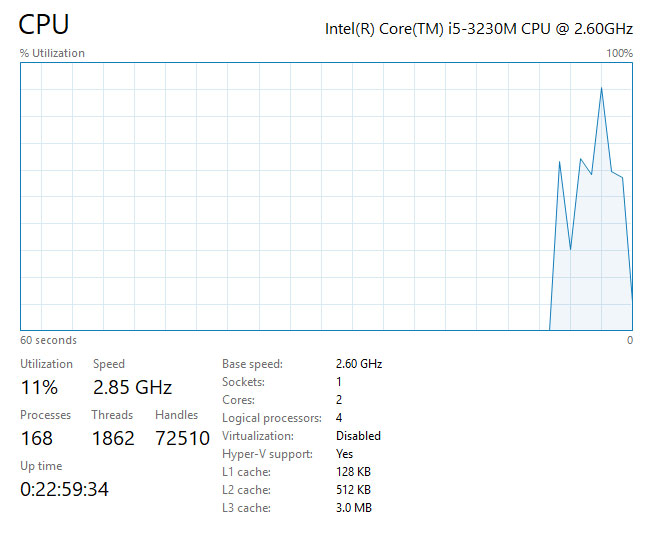
Task: Click the tallest peak in the CPU graph
Action: pyautogui.click(x=601, y=89)
